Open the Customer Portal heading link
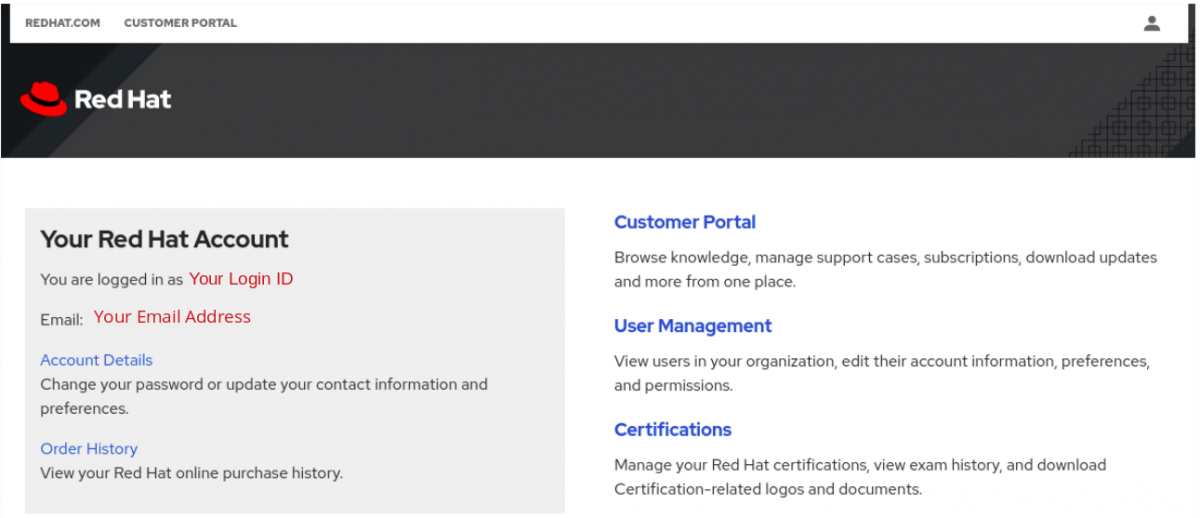This screenshot has width=1200, height=518. click(685, 222)
